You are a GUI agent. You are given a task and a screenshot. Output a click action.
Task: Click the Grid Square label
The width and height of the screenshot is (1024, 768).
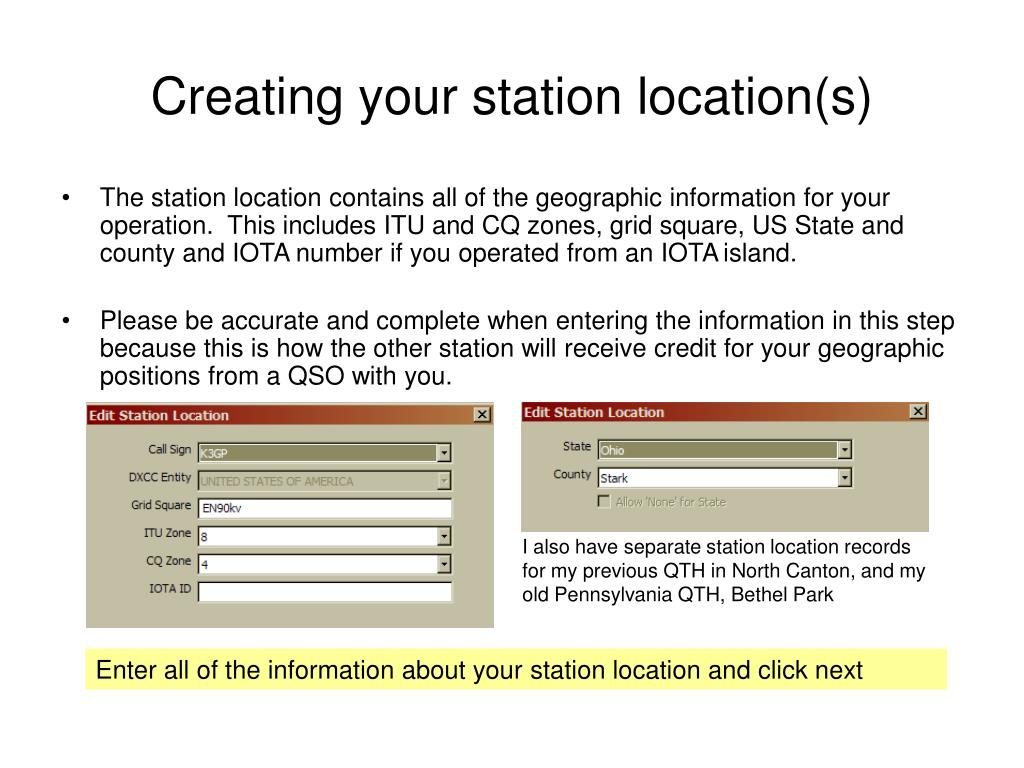point(161,505)
